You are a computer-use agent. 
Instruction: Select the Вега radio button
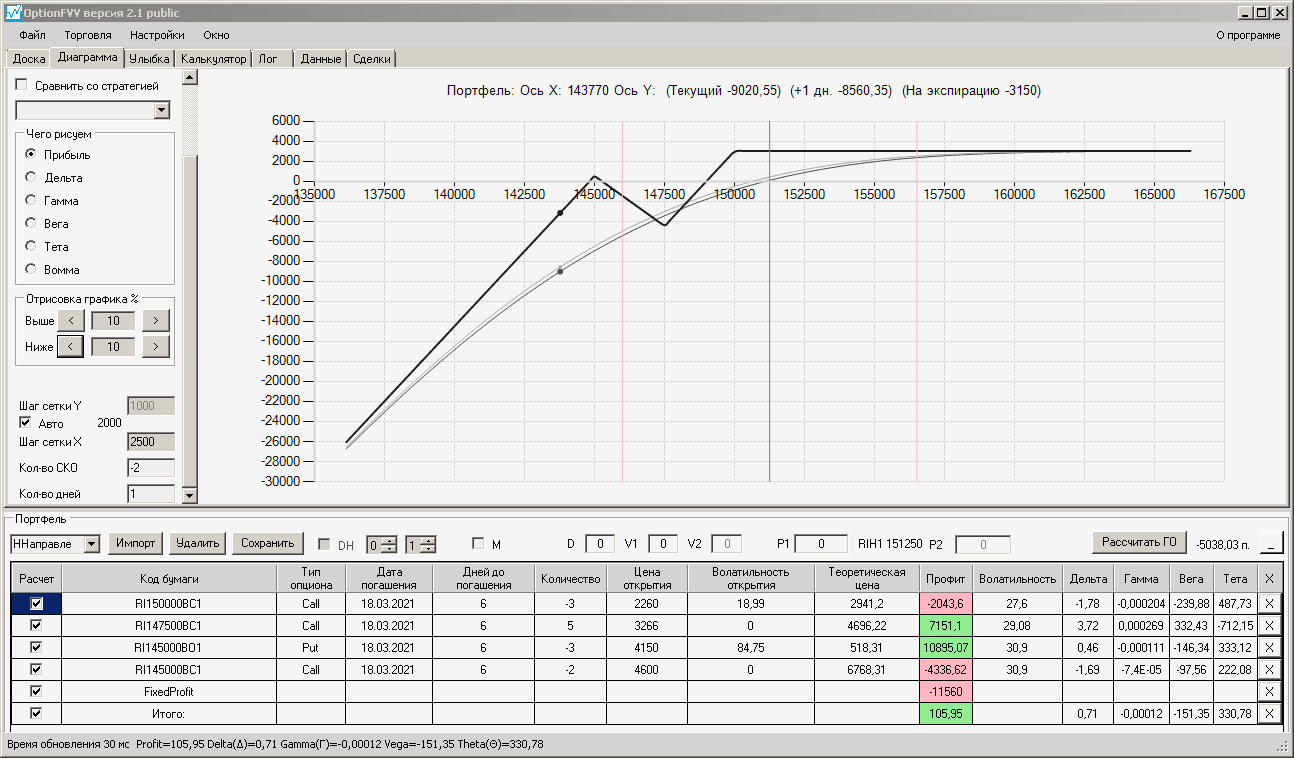31,223
